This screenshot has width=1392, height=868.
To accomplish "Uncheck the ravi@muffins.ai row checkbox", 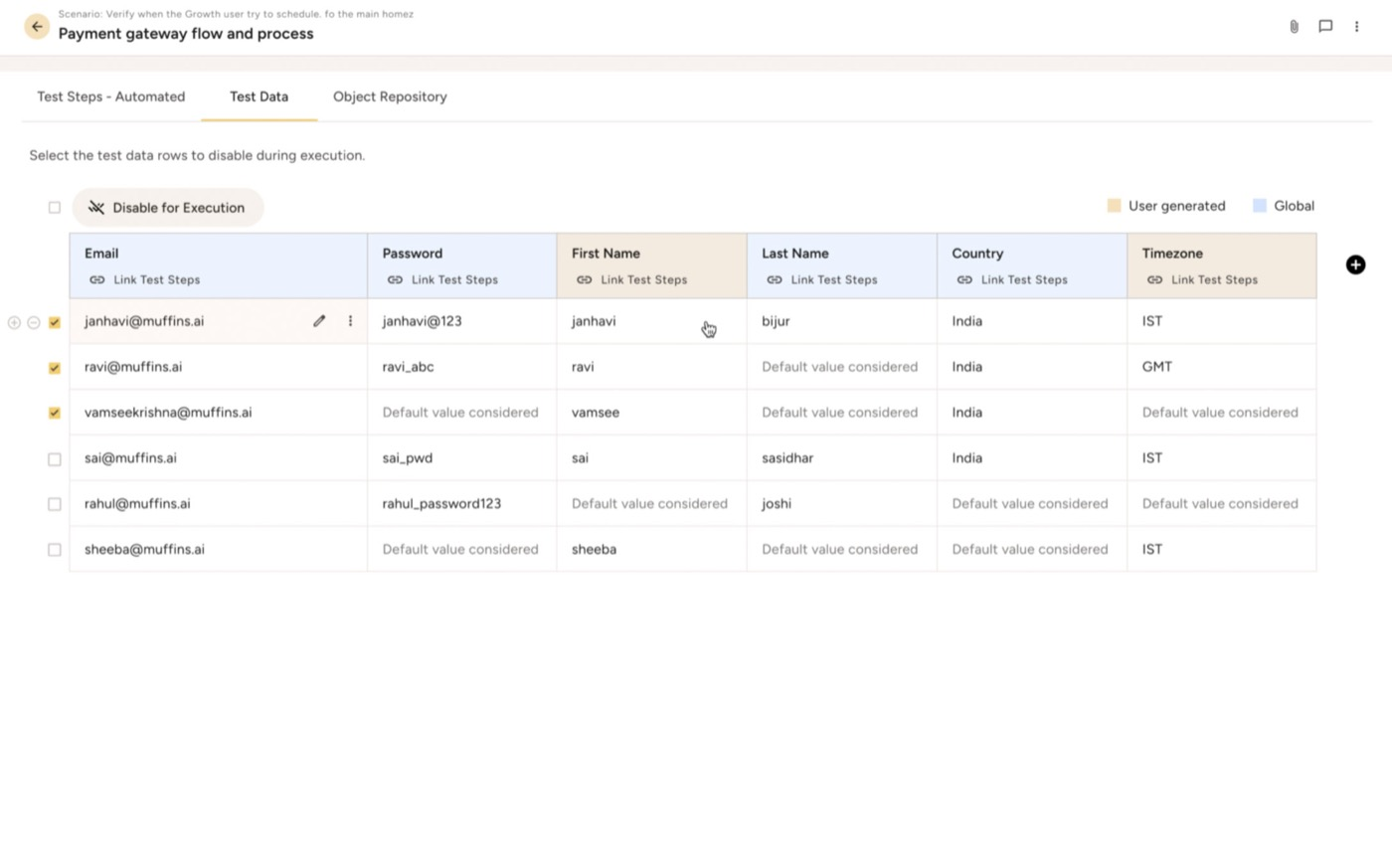I will coord(55,368).
